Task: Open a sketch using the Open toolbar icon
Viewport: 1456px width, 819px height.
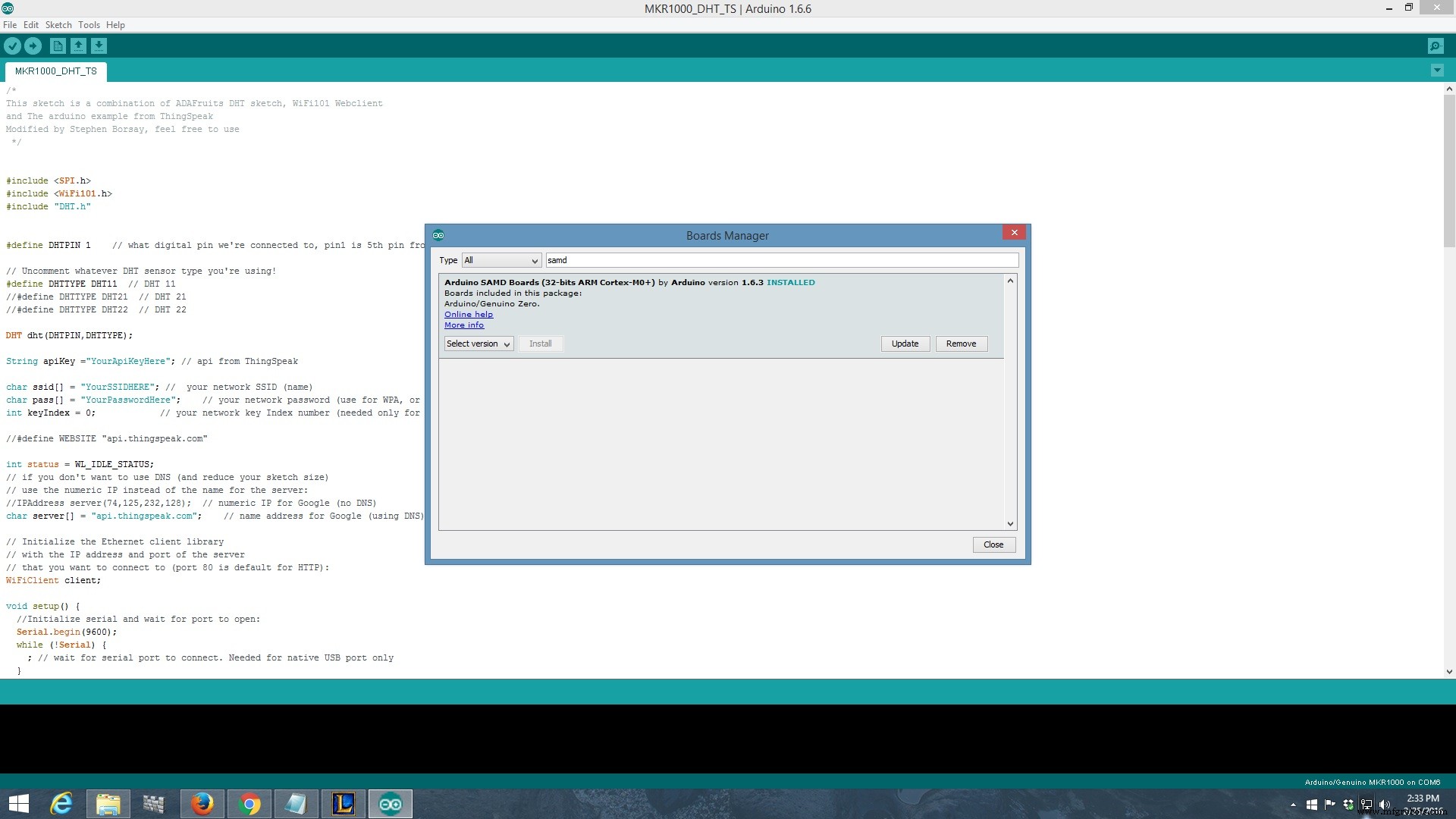Action: [78, 45]
